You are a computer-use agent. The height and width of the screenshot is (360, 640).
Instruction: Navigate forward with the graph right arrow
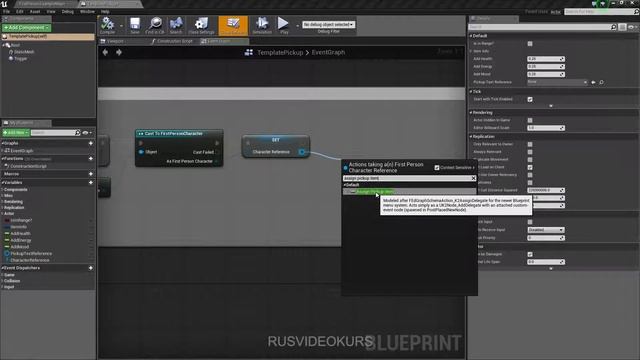pyautogui.click(x=119, y=52)
